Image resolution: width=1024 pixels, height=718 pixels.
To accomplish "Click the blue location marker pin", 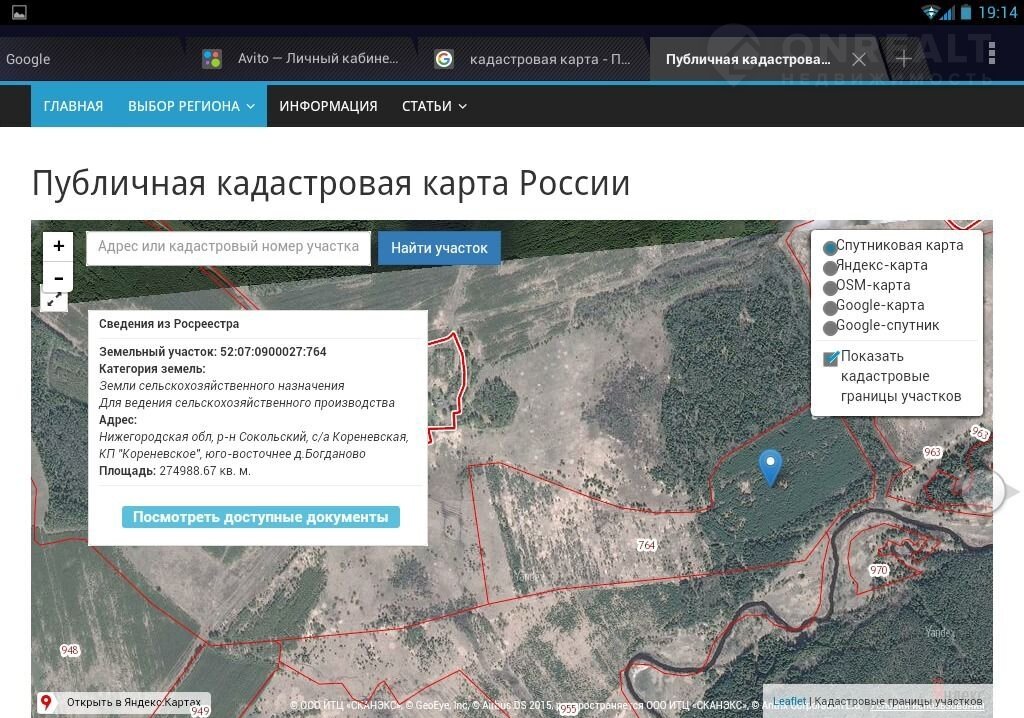I will click(770, 466).
